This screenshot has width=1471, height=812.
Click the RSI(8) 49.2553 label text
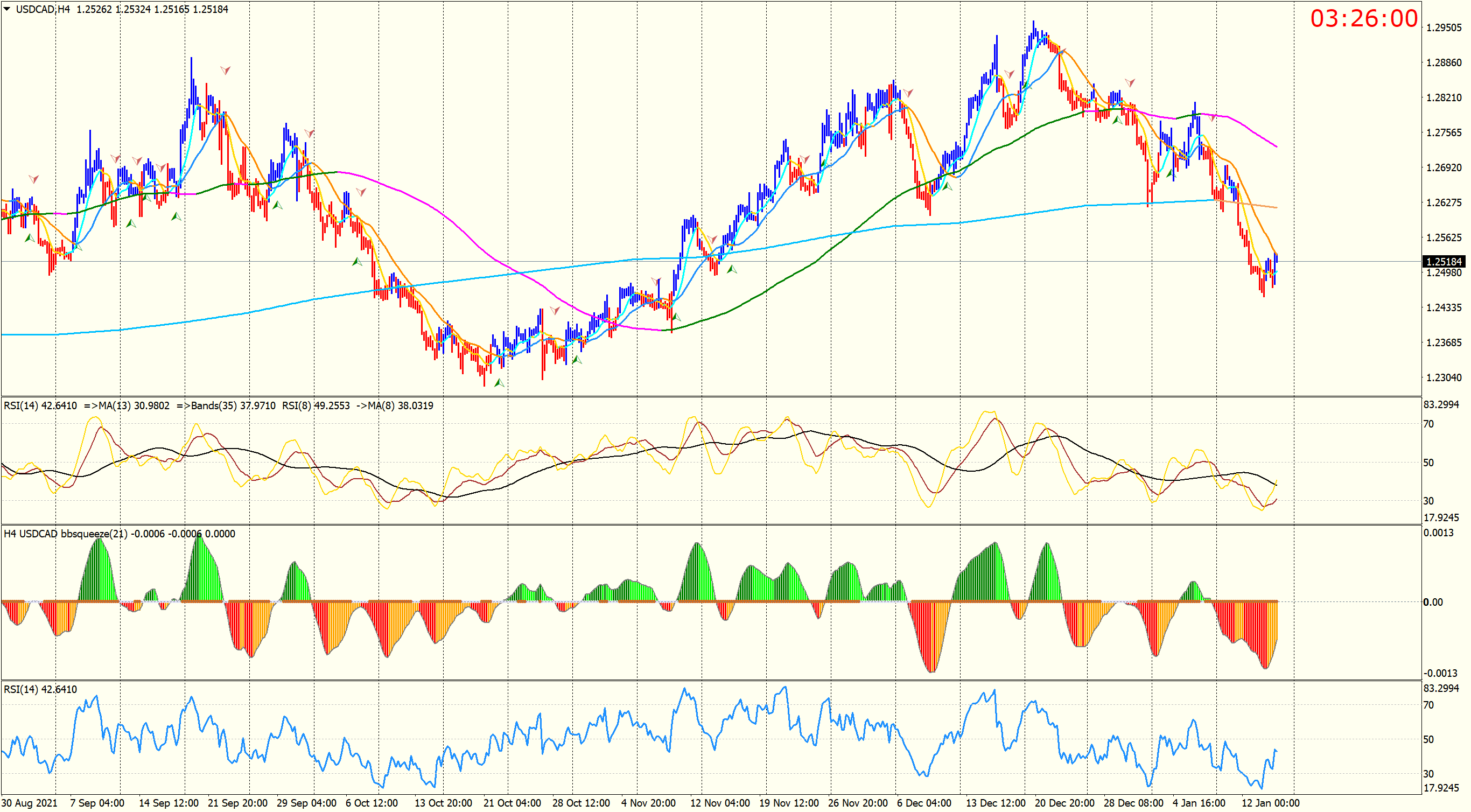(316, 406)
